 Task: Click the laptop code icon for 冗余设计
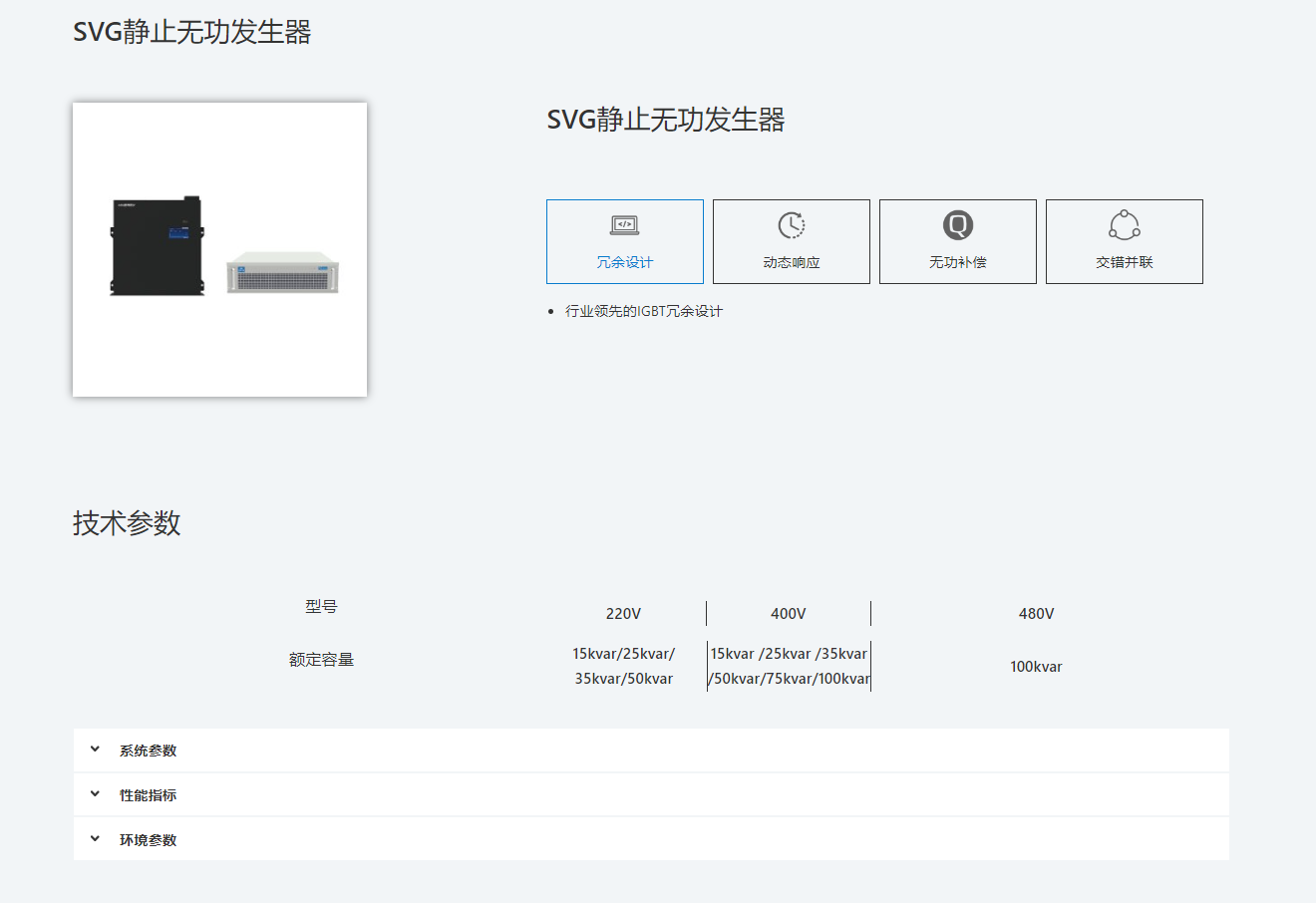pos(624,225)
